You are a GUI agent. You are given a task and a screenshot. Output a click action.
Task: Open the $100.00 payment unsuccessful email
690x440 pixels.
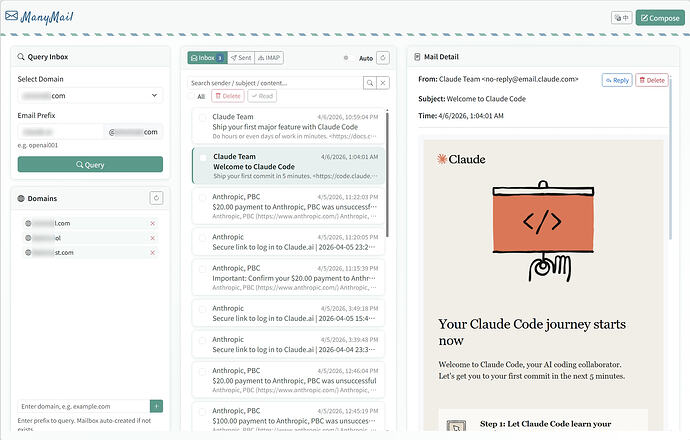[x=288, y=417]
